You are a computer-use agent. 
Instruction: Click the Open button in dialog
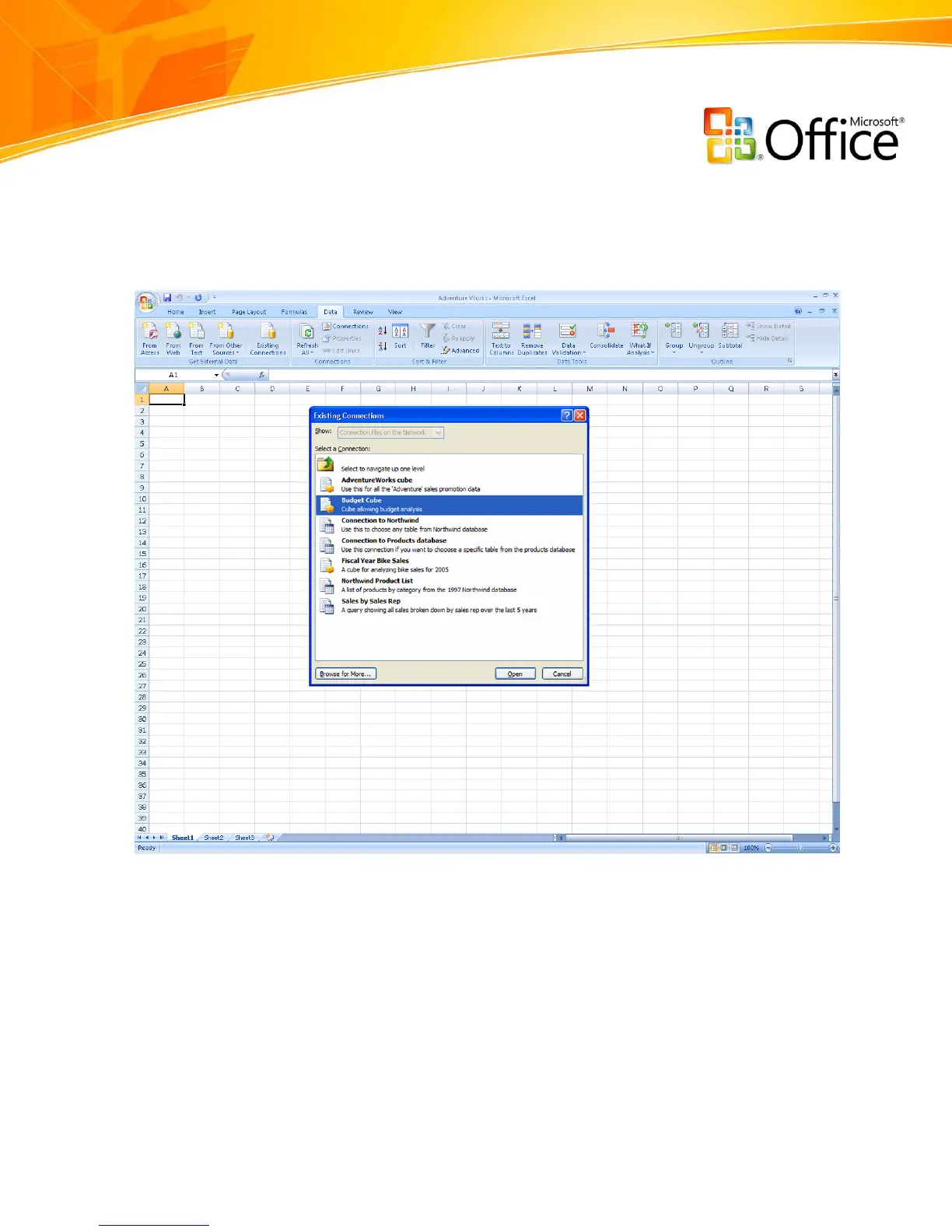coord(515,674)
